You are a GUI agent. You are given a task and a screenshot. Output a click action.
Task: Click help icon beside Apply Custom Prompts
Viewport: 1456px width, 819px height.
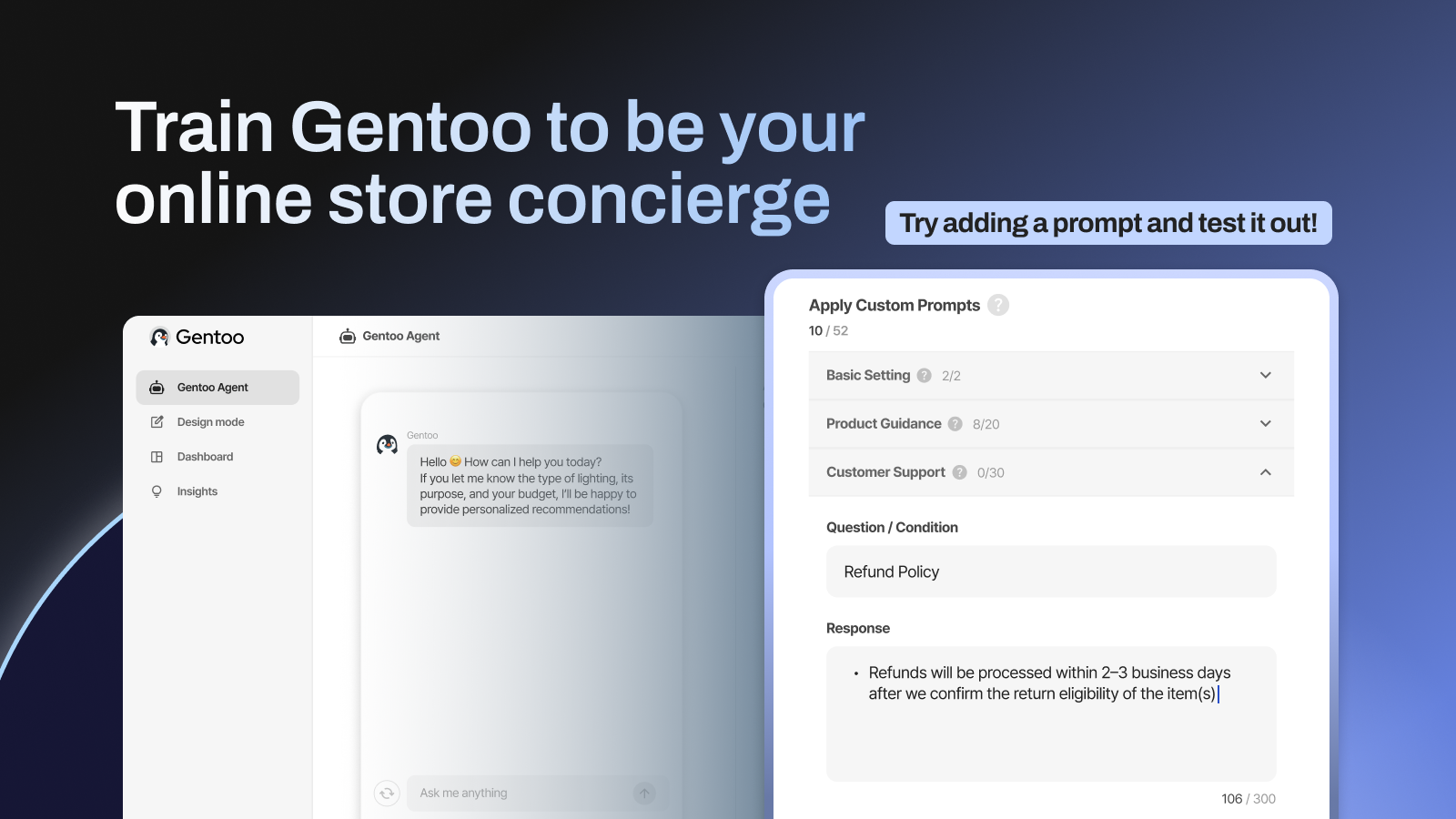click(998, 305)
